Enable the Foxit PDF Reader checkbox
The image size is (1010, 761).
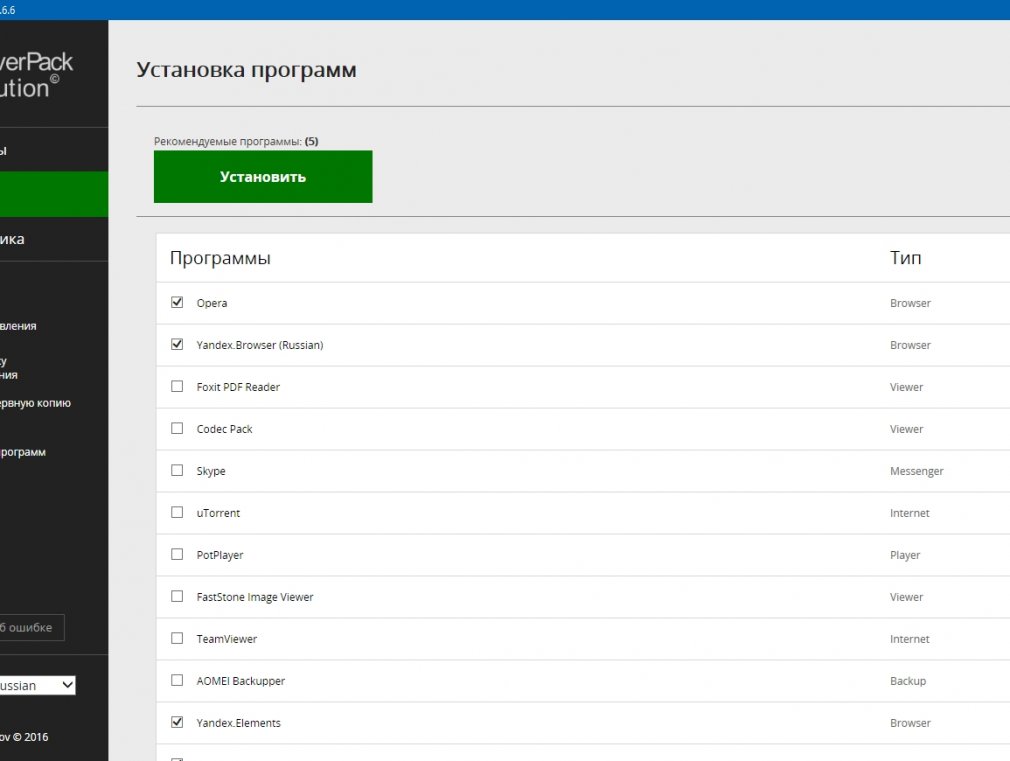click(x=177, y=386)
